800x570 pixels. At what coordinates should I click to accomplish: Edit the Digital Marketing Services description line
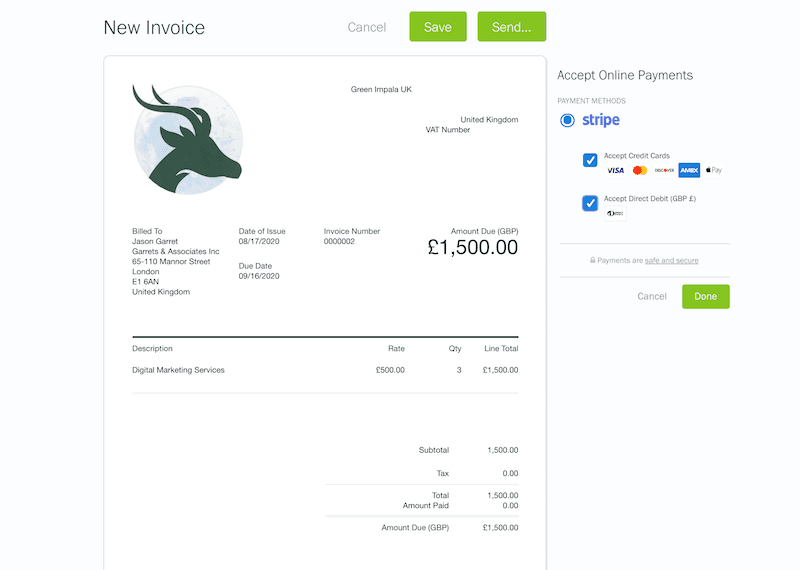pos(179,370)
